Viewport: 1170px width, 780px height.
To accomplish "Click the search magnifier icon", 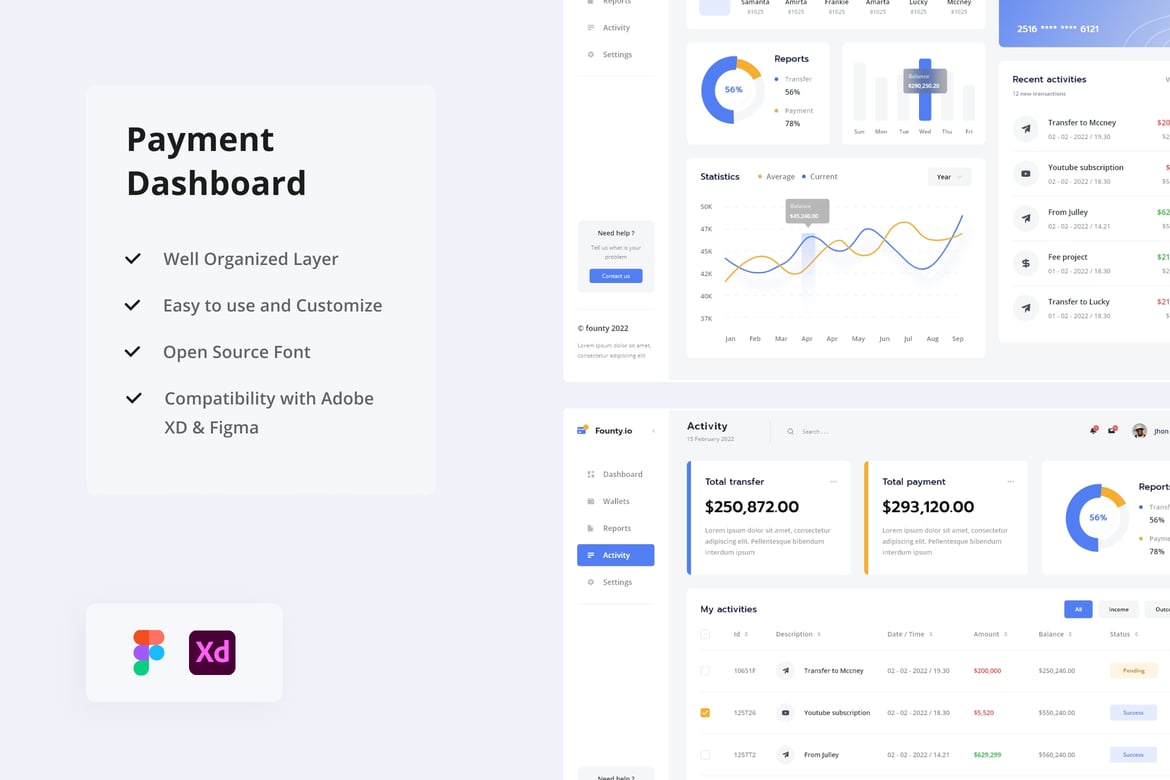I will [x=790, y=431].
